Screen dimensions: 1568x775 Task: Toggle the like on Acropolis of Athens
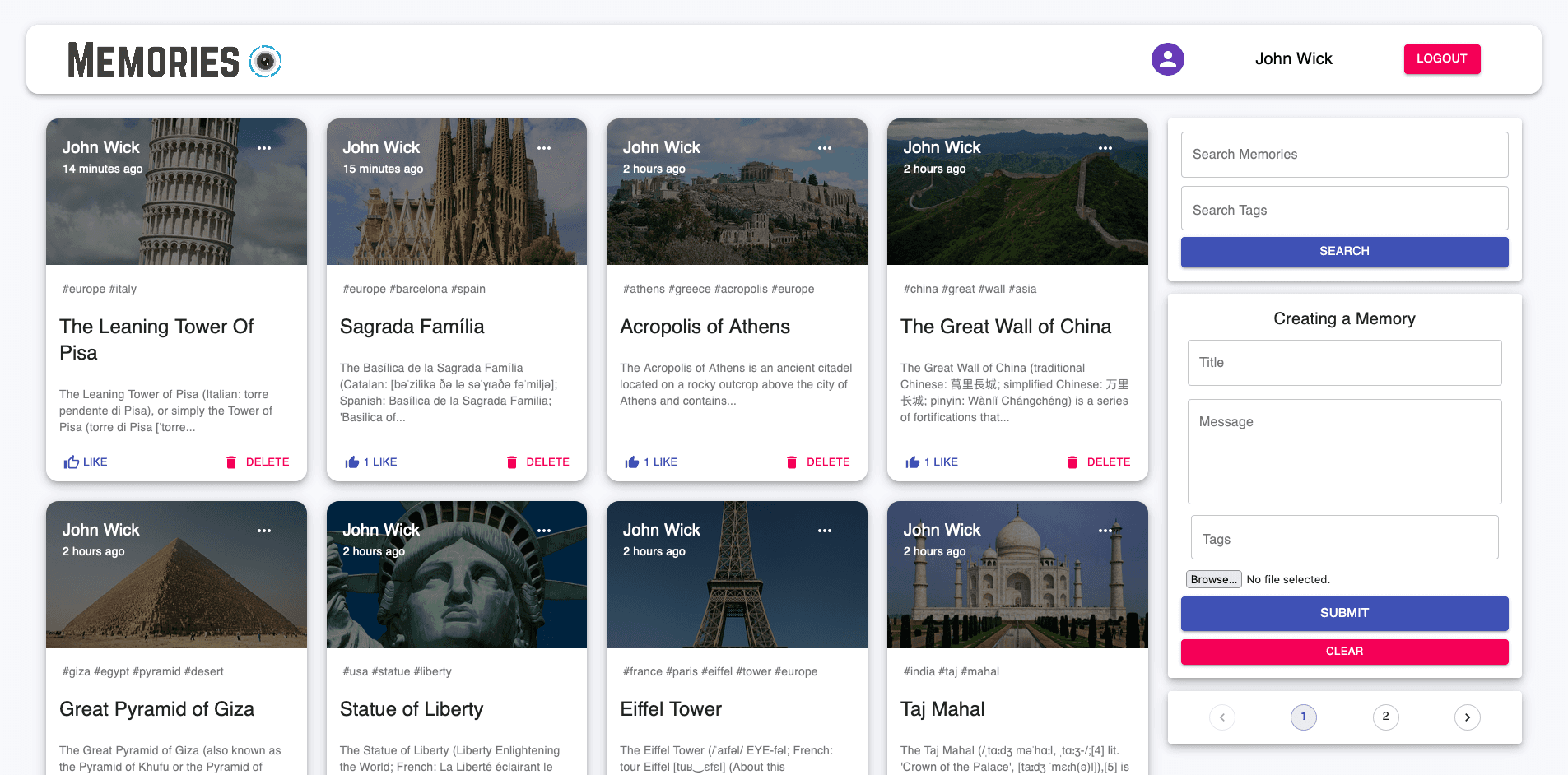tap(631, 462)
